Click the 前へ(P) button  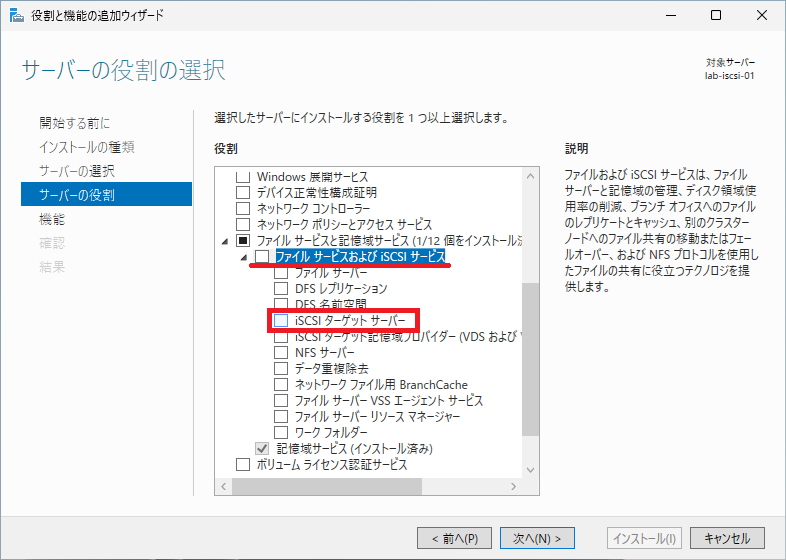click(x=454, y=538)
